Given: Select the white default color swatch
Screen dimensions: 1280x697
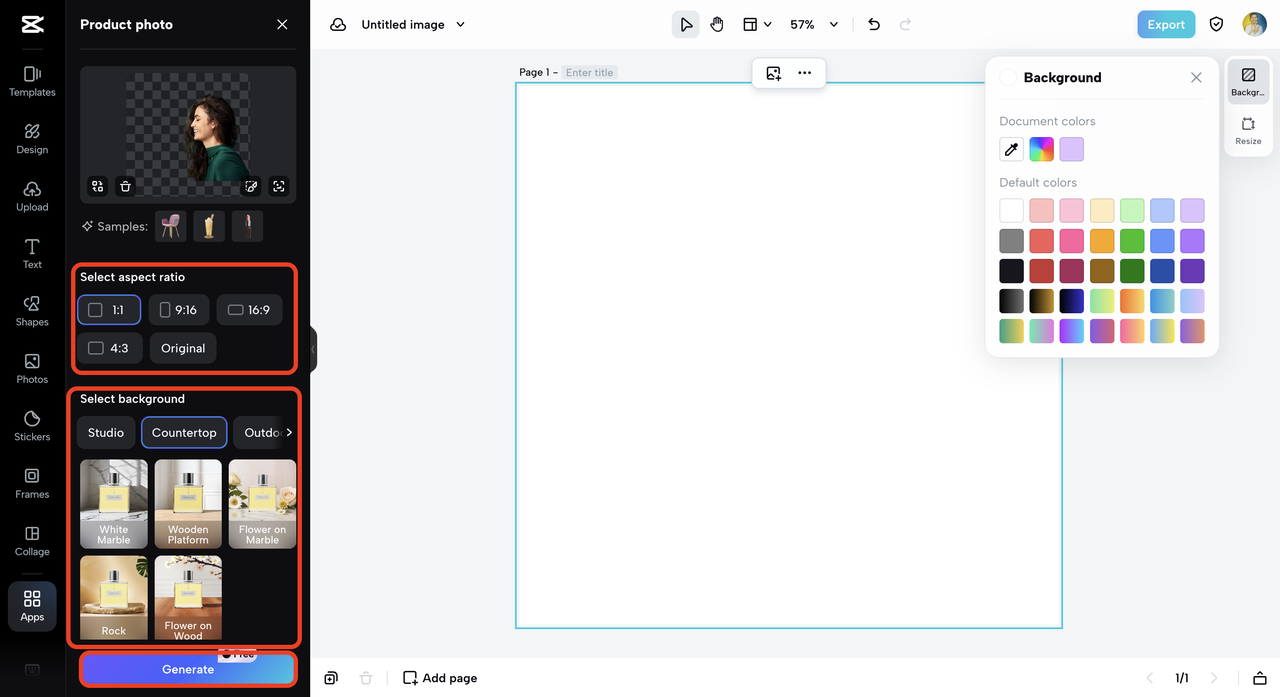Looking at the screenshot, I should pos(1012,210).
